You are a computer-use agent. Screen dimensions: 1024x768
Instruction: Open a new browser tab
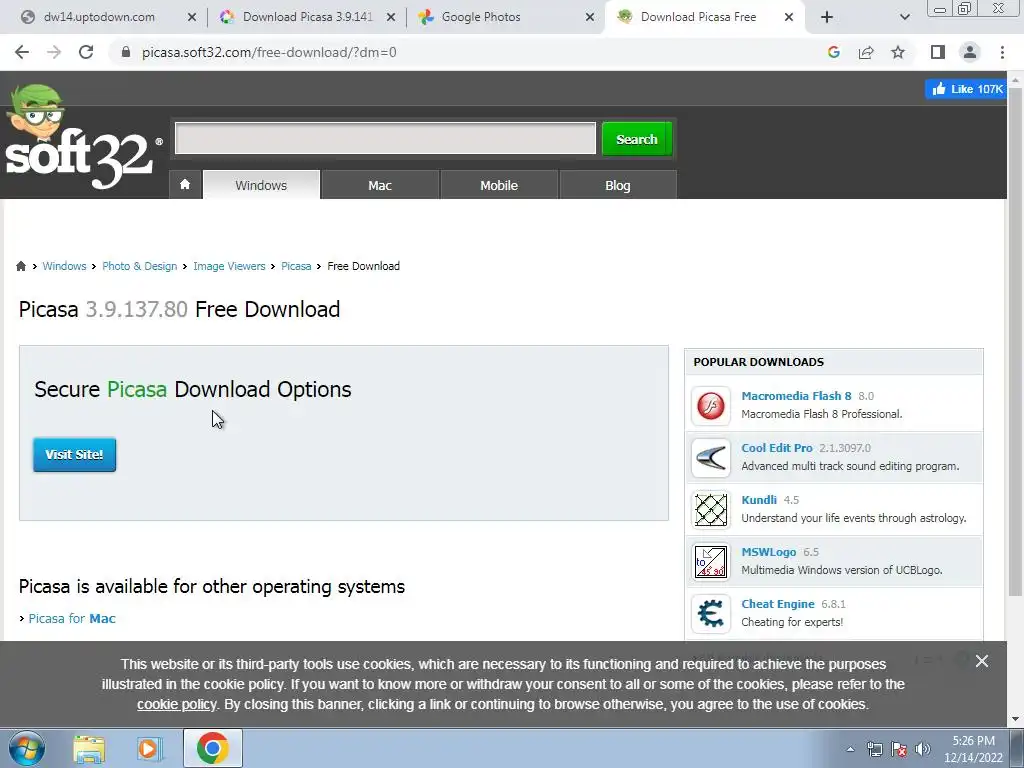point(827,17)
